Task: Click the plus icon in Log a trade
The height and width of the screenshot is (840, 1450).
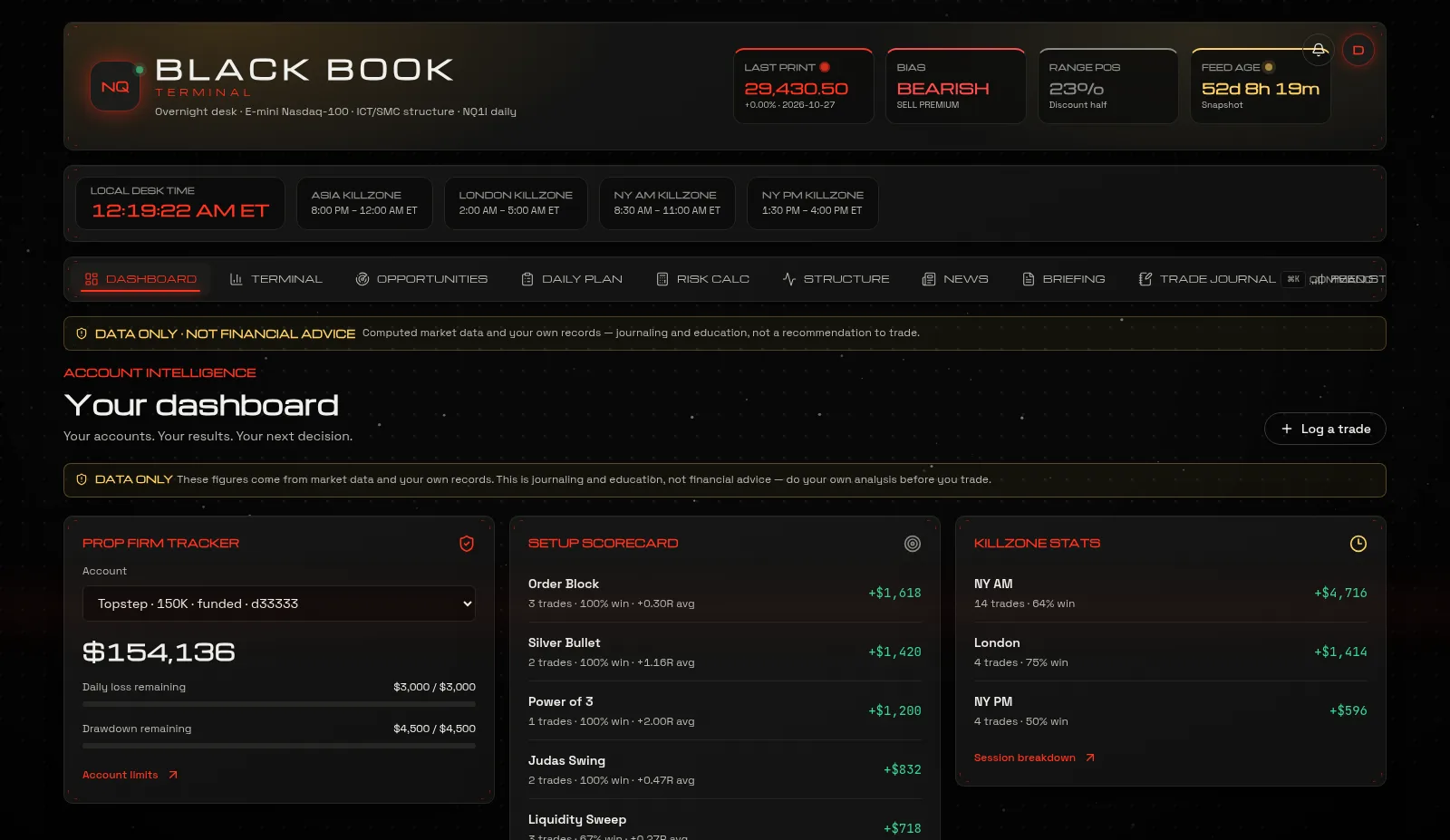Action: 1287,429
